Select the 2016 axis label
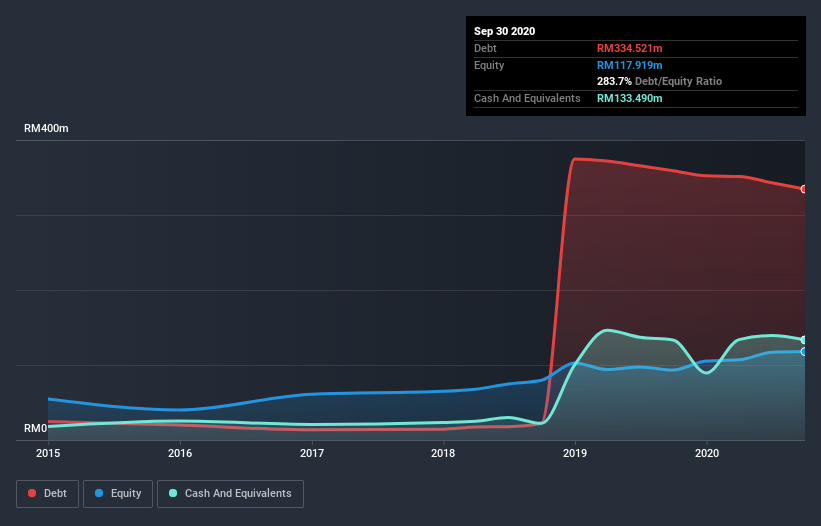821x526 pixels. click(x=180, y=453)
